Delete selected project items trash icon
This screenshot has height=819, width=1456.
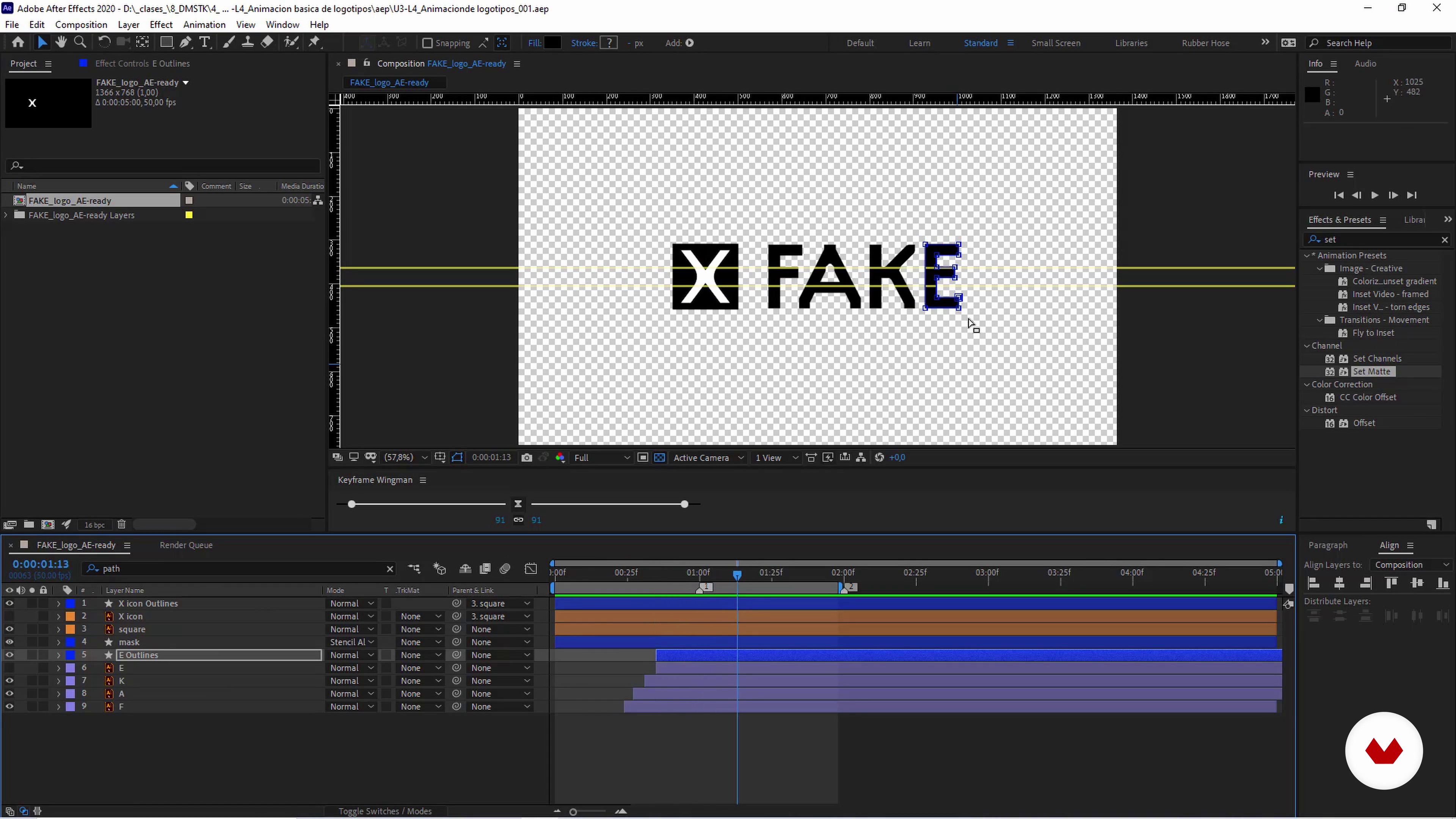pyautogui.click(x=121, y=524)
